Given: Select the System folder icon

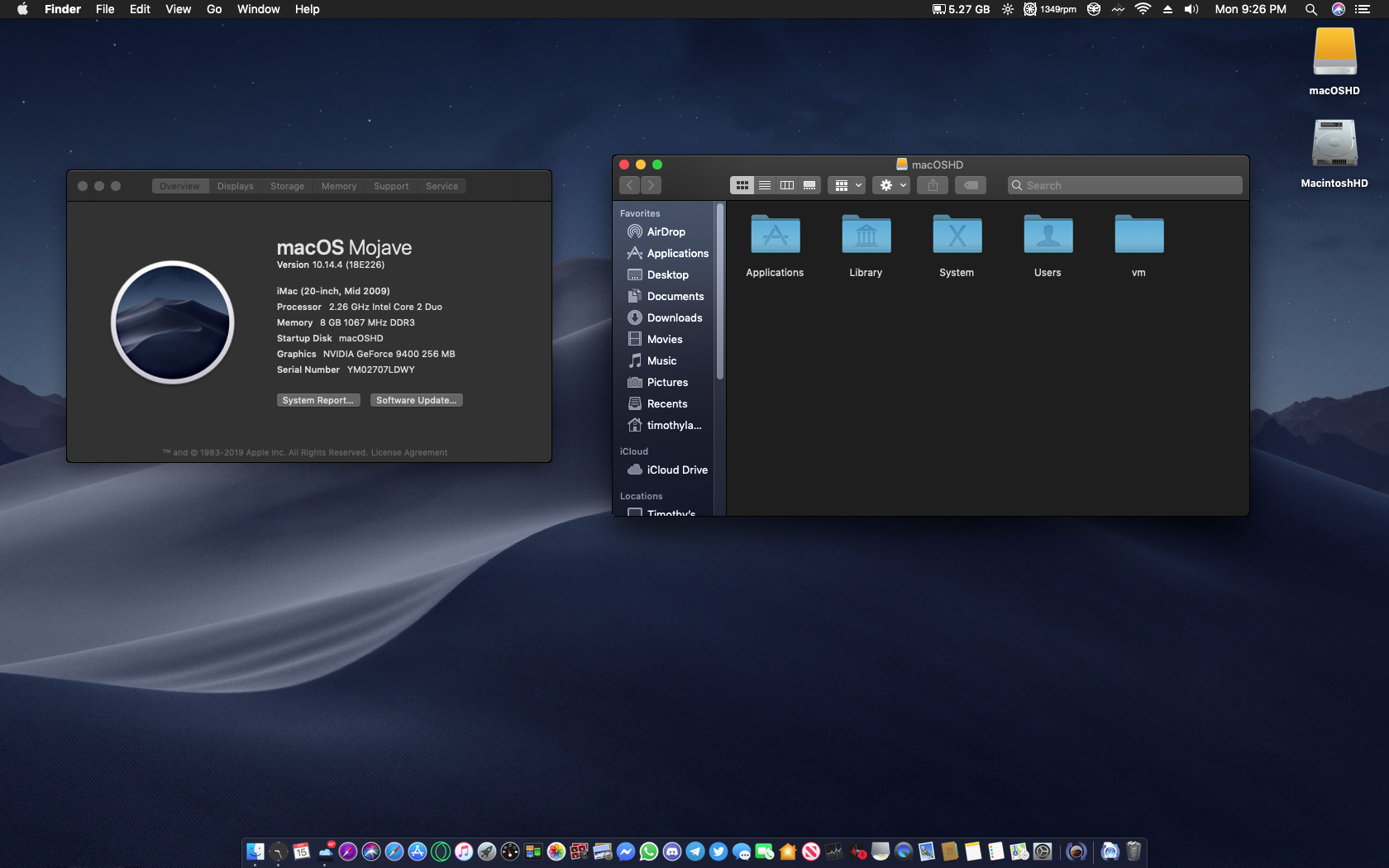Looking at the screenshot, I should 957,235.
